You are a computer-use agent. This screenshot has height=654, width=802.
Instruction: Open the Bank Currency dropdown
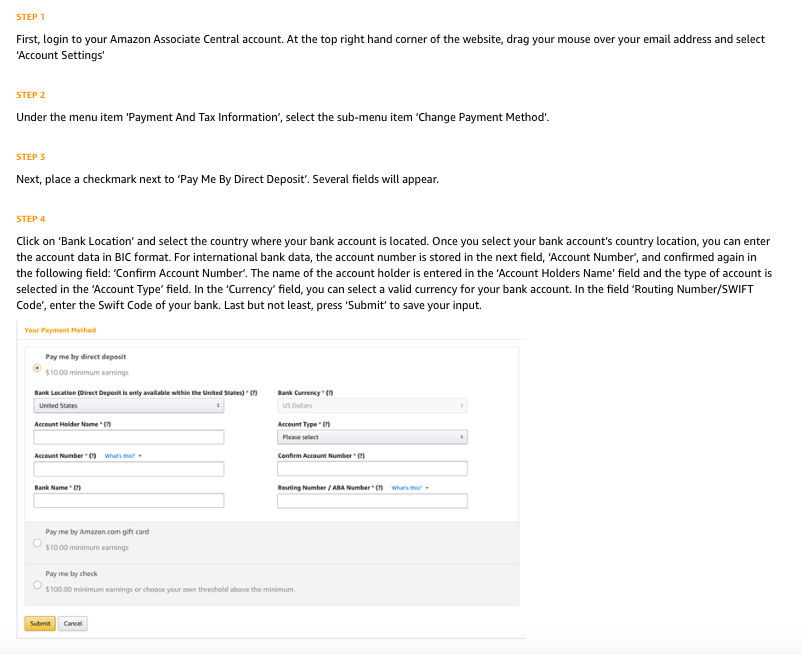pyautogui.click(x=372, y=406)
